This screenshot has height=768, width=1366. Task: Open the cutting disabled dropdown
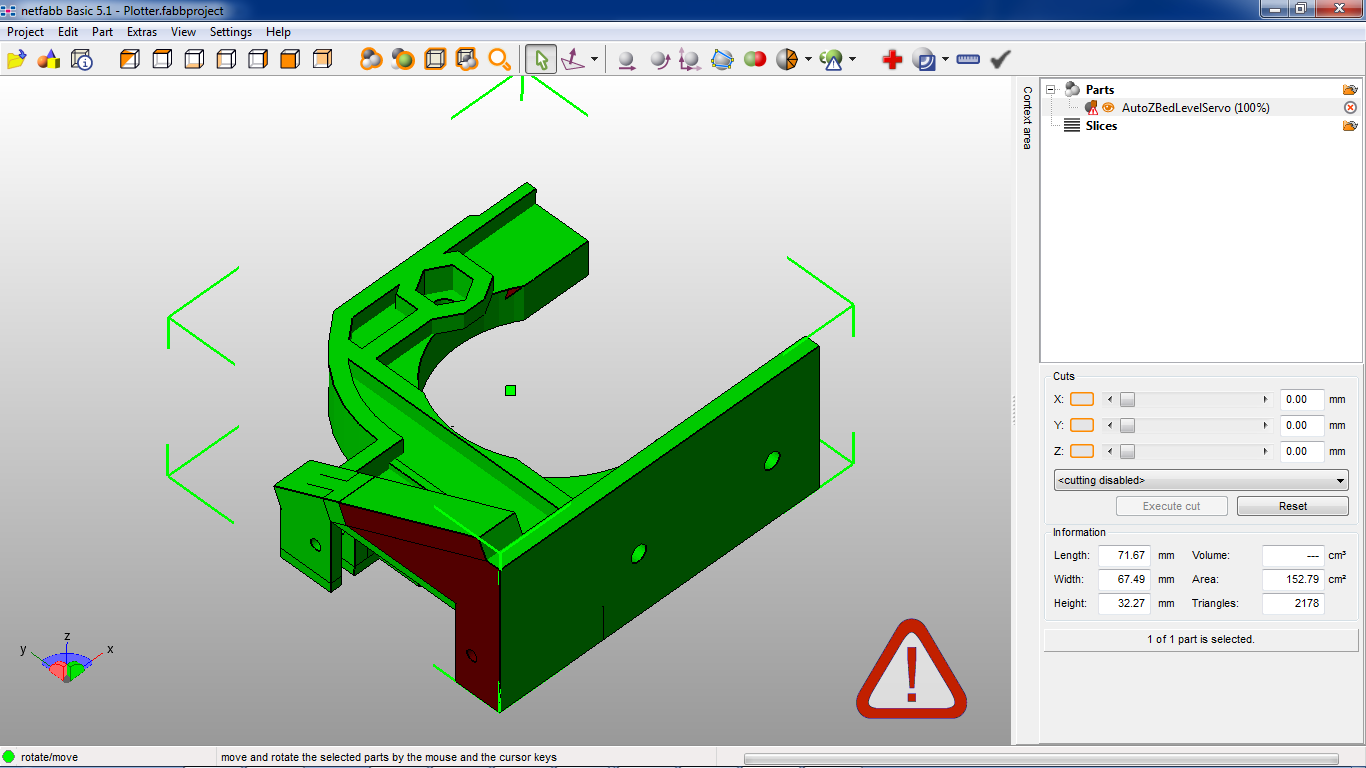1201,480
